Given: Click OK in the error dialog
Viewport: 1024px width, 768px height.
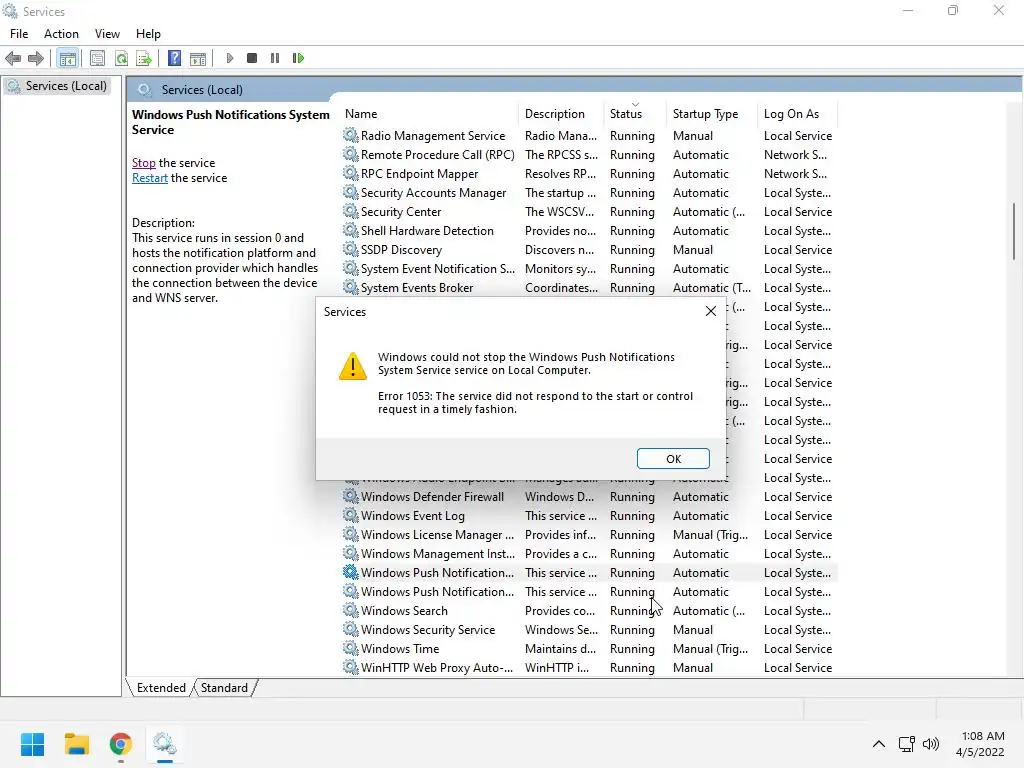Looking at the screenshot, I should point(673,458).
